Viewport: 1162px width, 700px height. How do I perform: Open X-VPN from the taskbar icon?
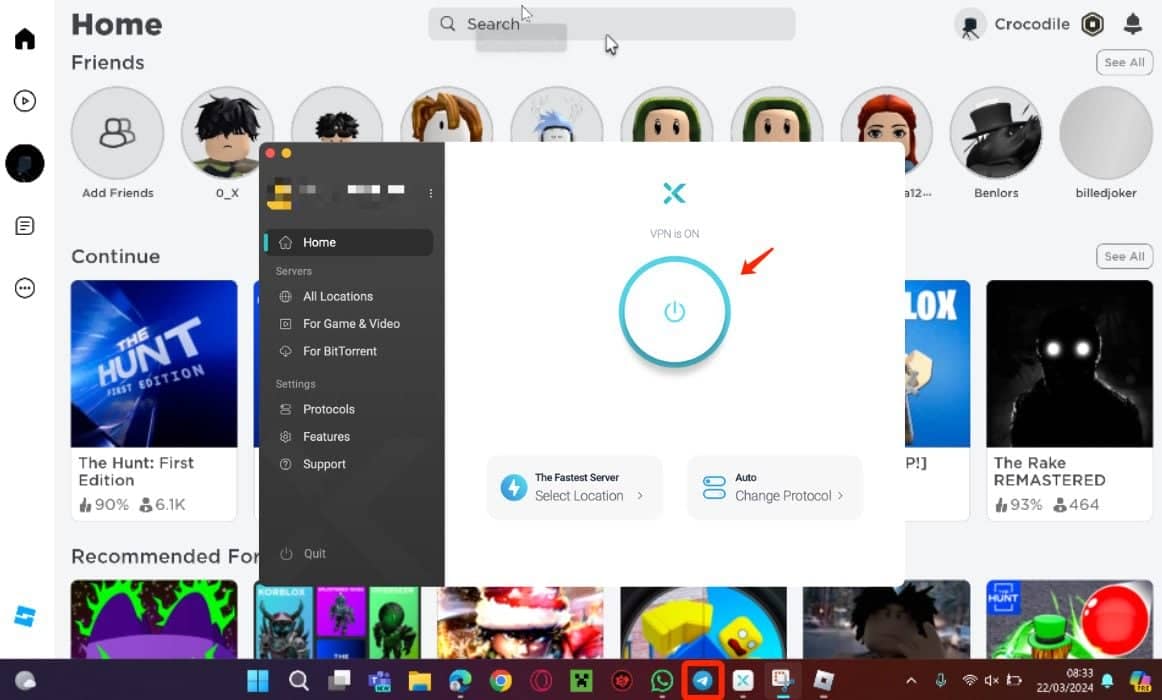tap(741, 681)
